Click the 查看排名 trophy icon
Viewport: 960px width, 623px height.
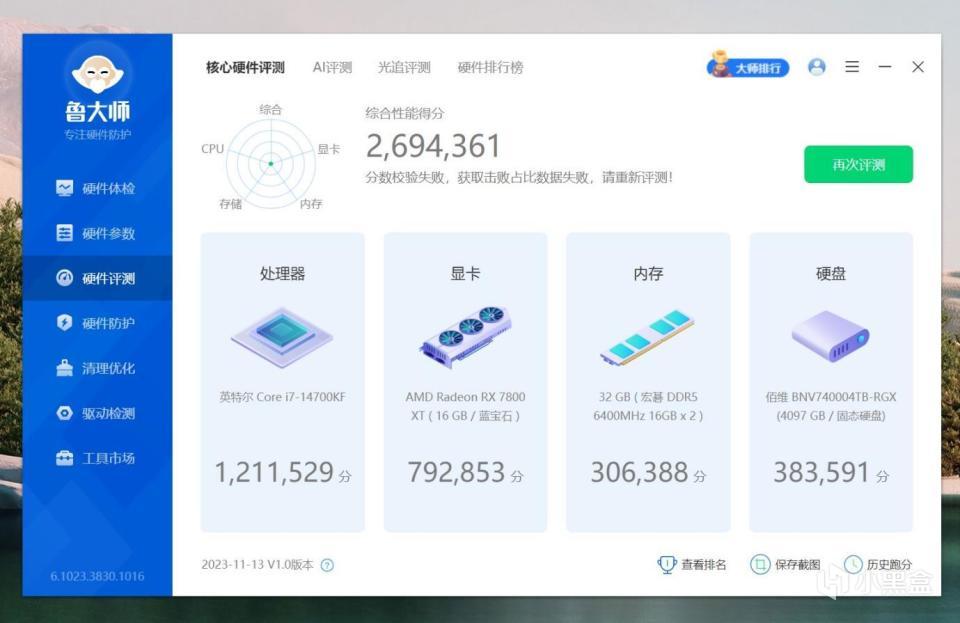click(x=666, y=564)
